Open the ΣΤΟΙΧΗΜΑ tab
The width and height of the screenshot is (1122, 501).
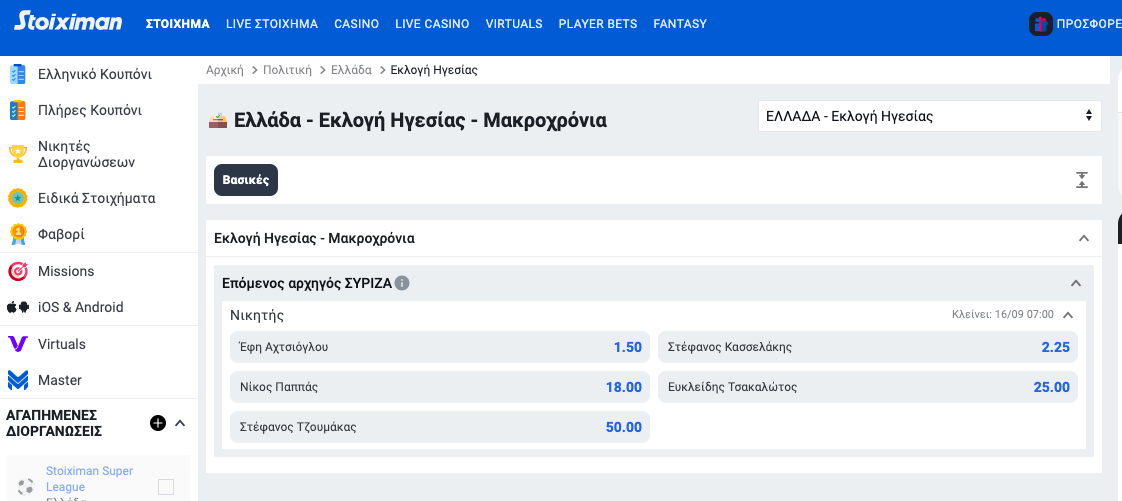(x=177, y=24)
